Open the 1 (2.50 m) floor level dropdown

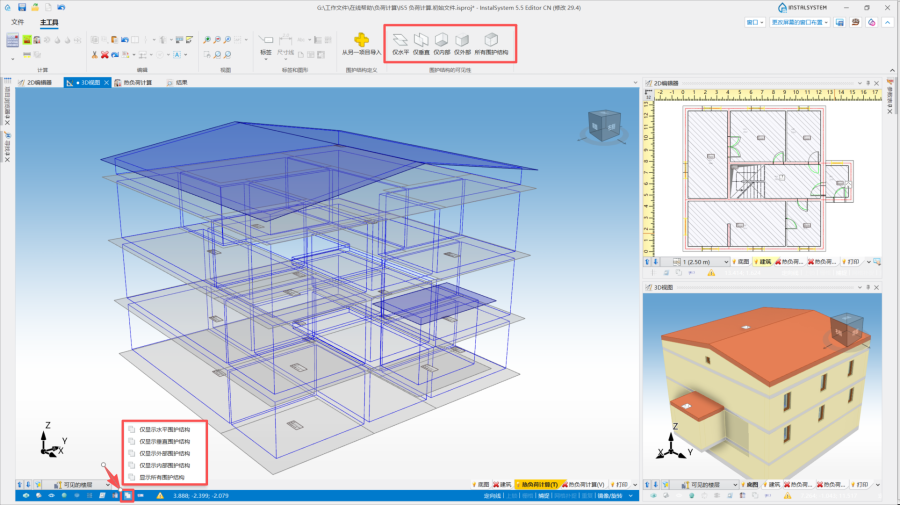(700, 261)
